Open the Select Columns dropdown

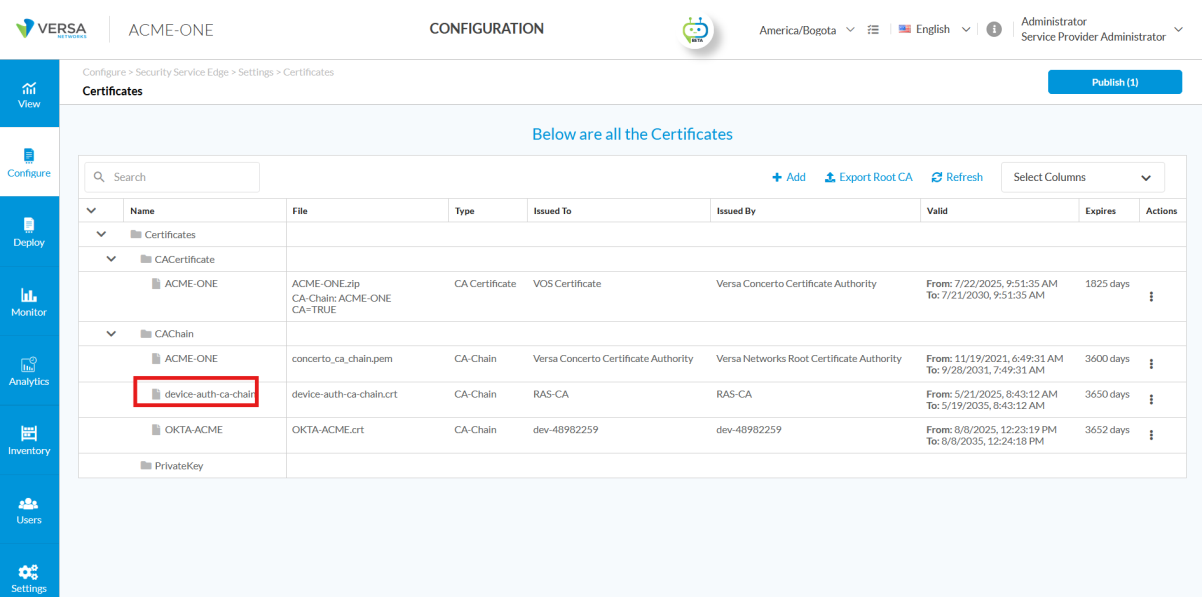click(x=1083, y=177)
